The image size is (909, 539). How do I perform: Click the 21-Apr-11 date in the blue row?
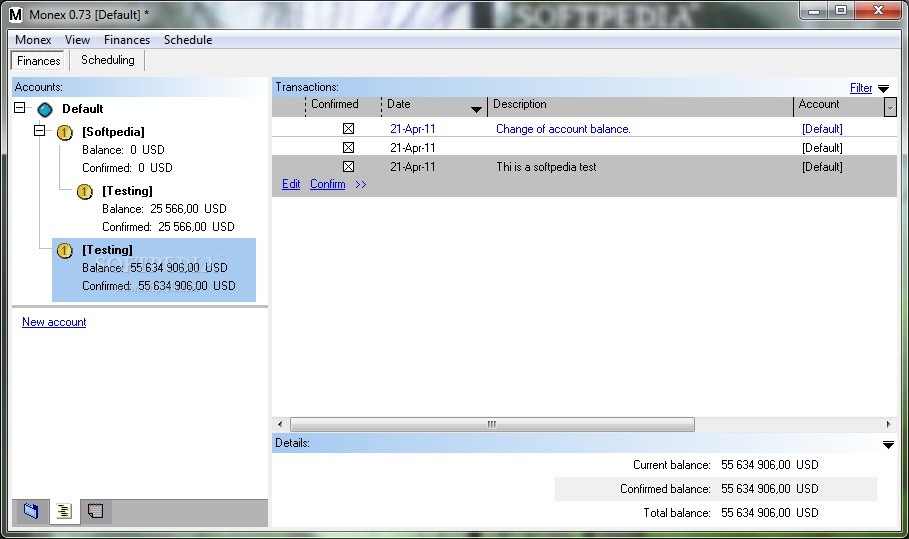(412, 129)
